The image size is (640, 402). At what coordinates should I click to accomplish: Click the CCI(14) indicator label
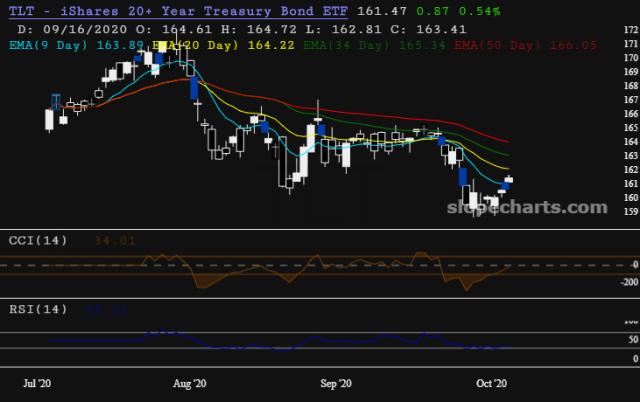pos(38,241)
